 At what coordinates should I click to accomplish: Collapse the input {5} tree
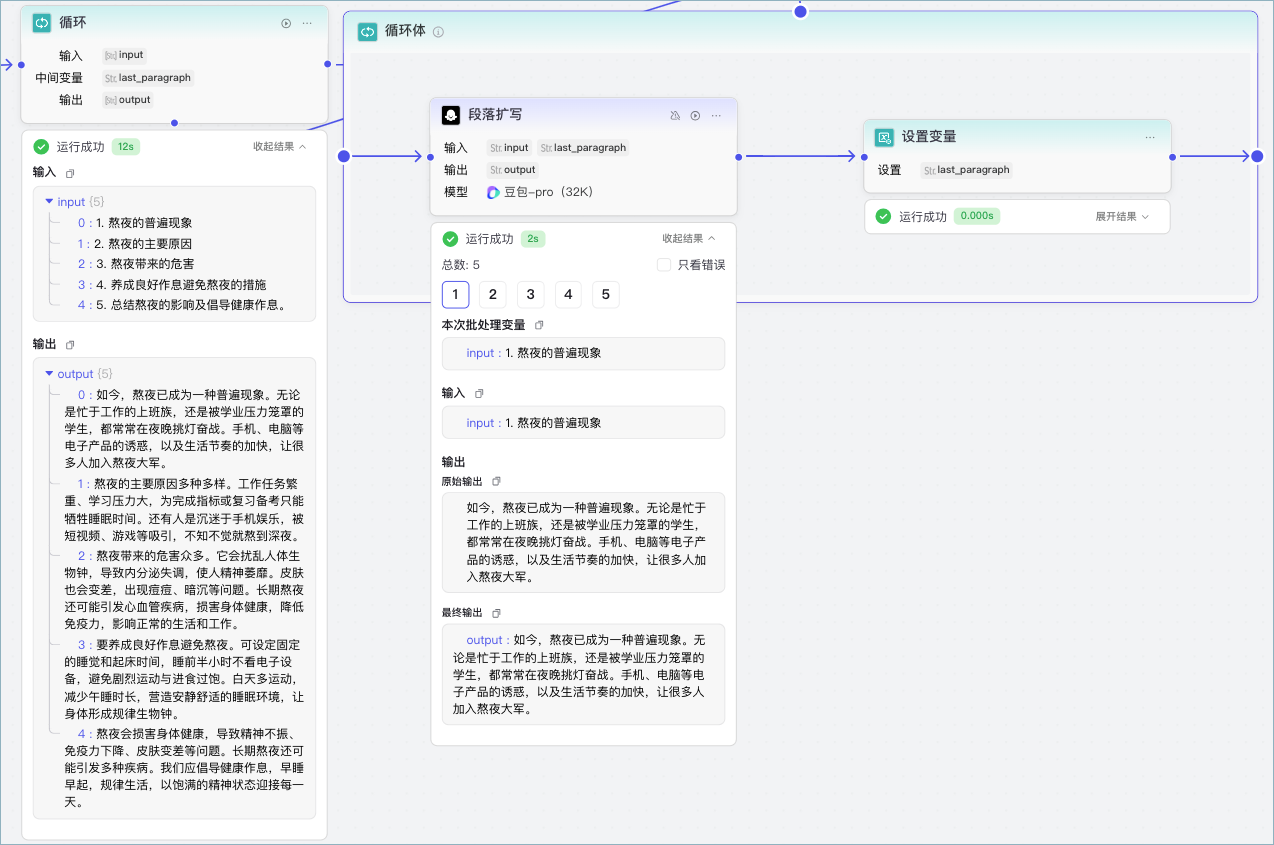pos(50,201)
